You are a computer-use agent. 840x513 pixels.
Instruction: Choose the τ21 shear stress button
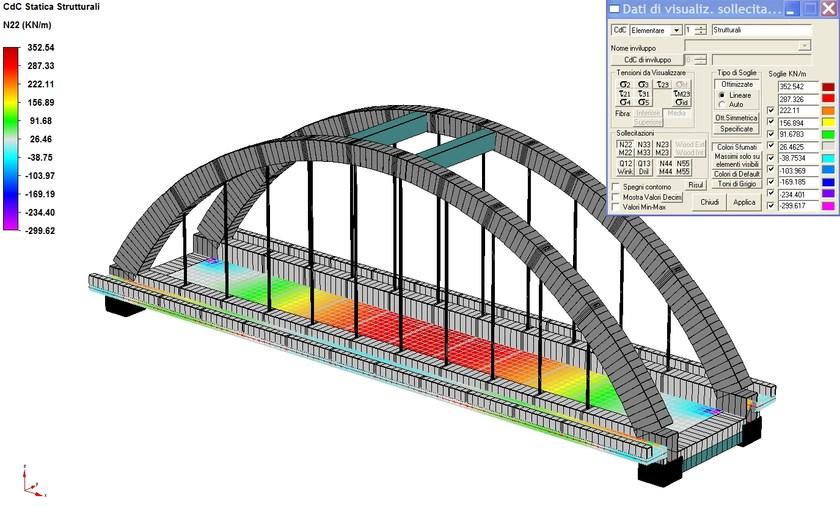(x=625, y=94)
